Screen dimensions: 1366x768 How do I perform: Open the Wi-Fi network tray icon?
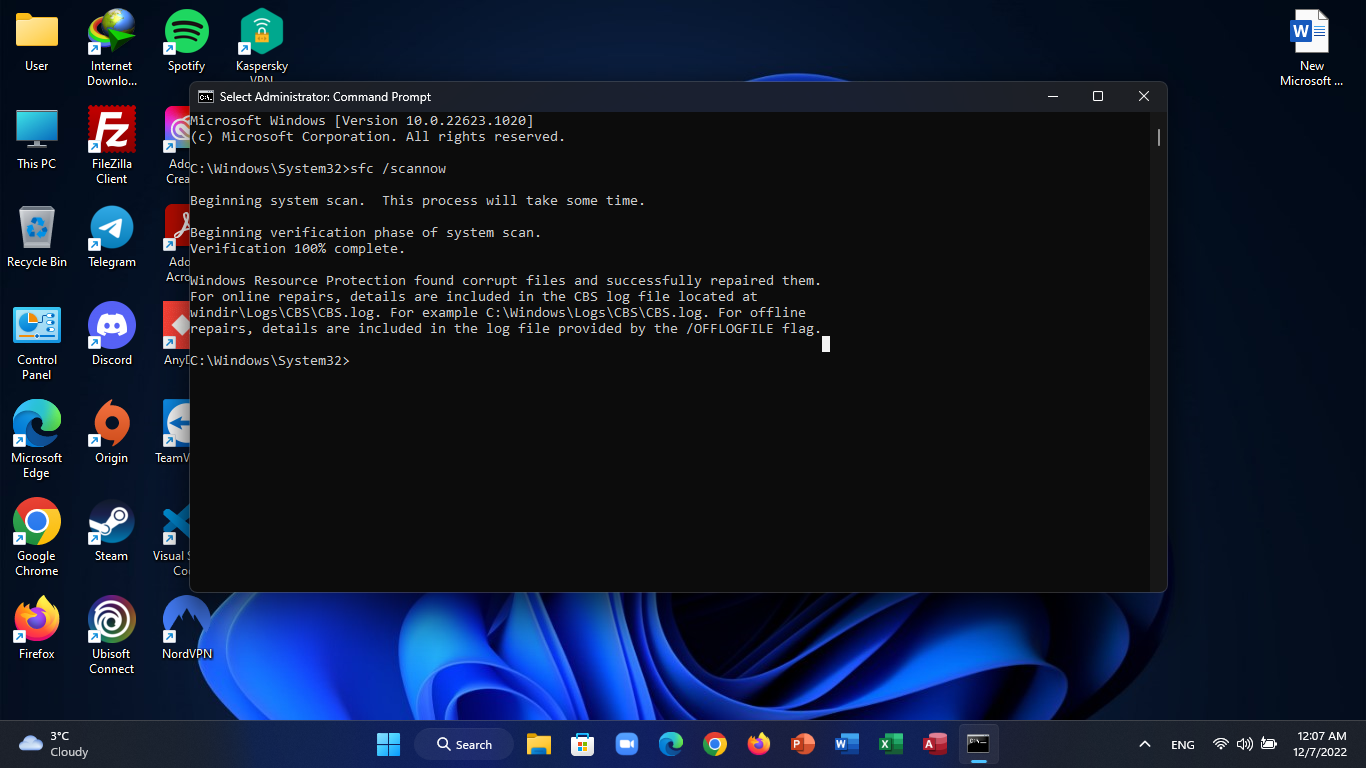point(1220,745)
